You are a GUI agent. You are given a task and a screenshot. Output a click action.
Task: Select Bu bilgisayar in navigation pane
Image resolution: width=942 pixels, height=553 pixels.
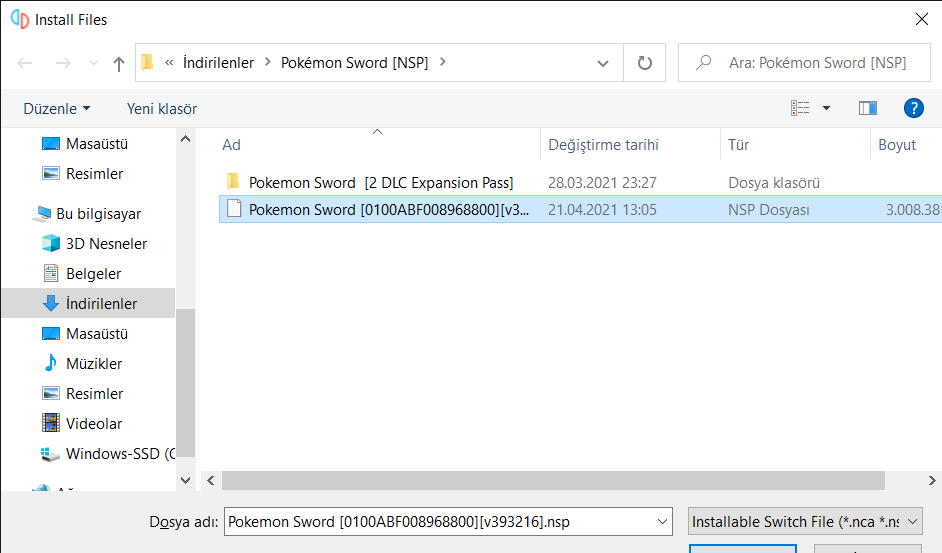coord(99,214)
